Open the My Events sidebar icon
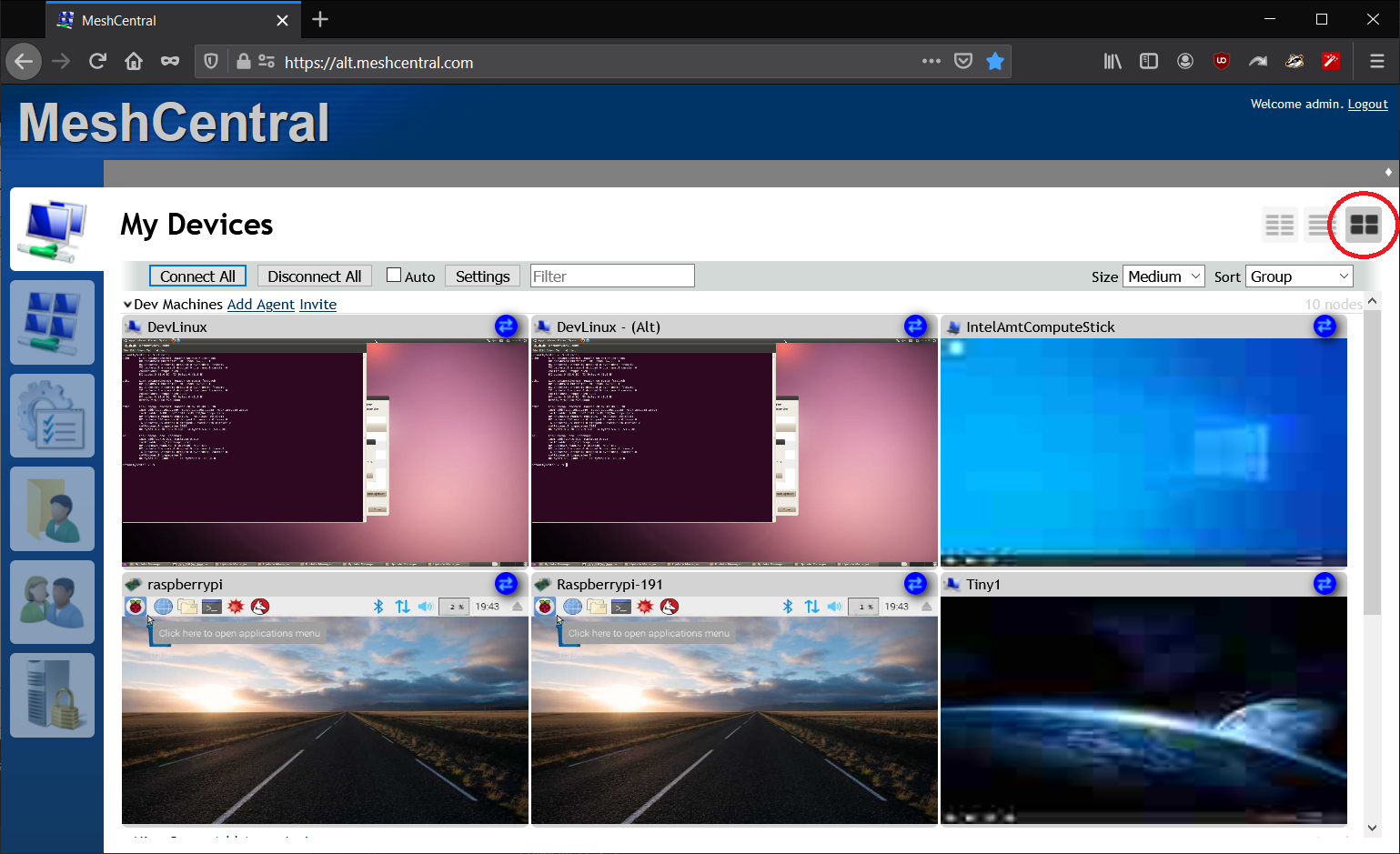1400x854 pixels. [x=52, y=416]
